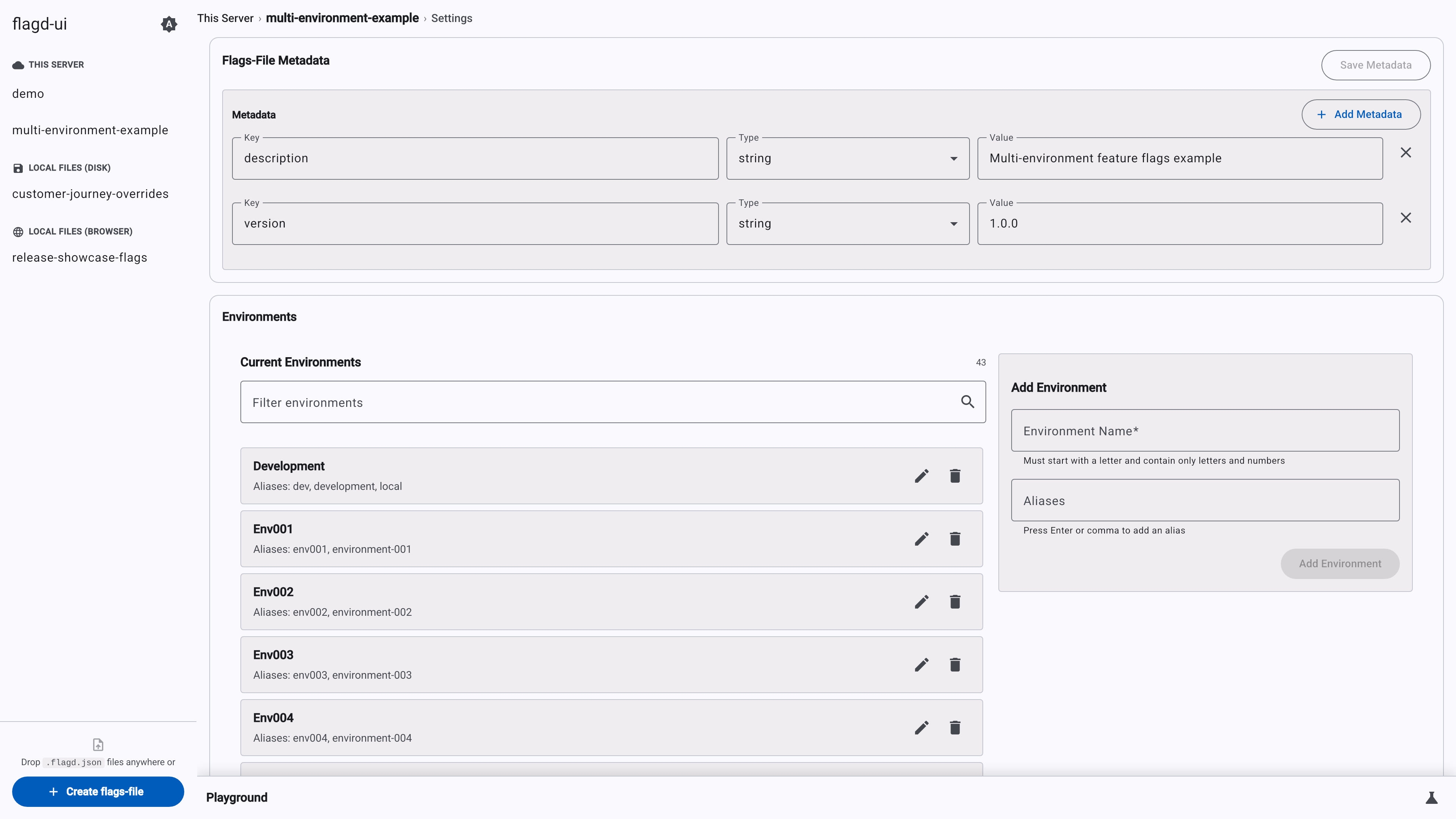This screenshot has width=1456, height=819.
Task: Click the flask icon in the Playground bar
Action: click(x=1432, y=797)
